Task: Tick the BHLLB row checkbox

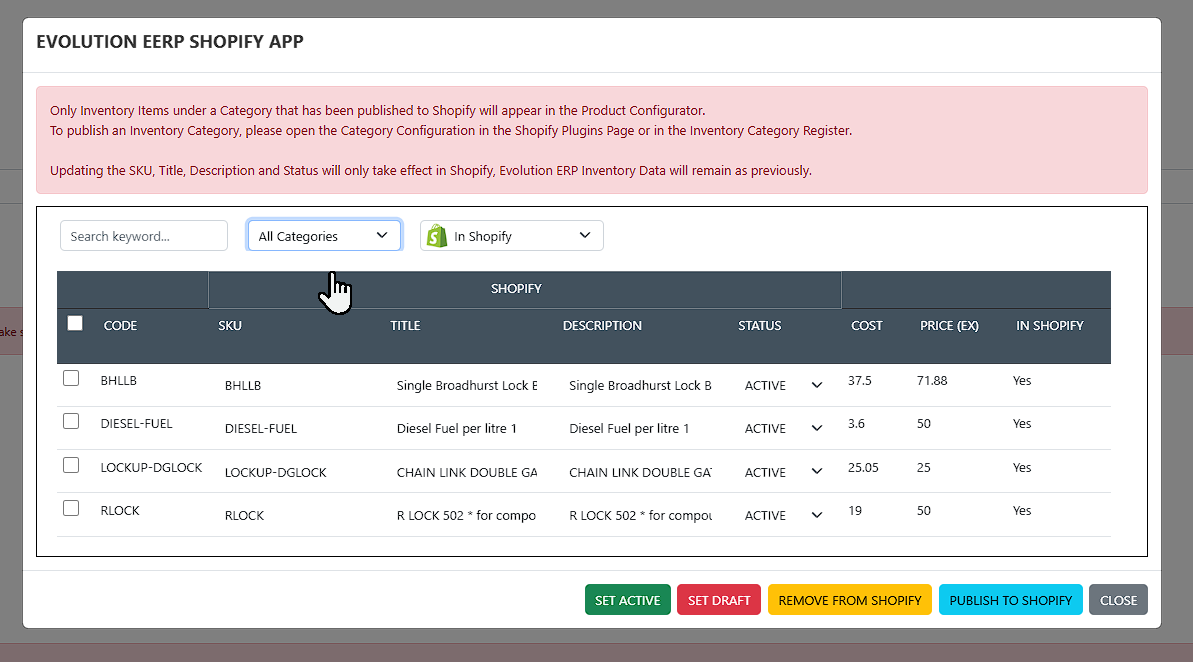Action: (x=71, y=378)
